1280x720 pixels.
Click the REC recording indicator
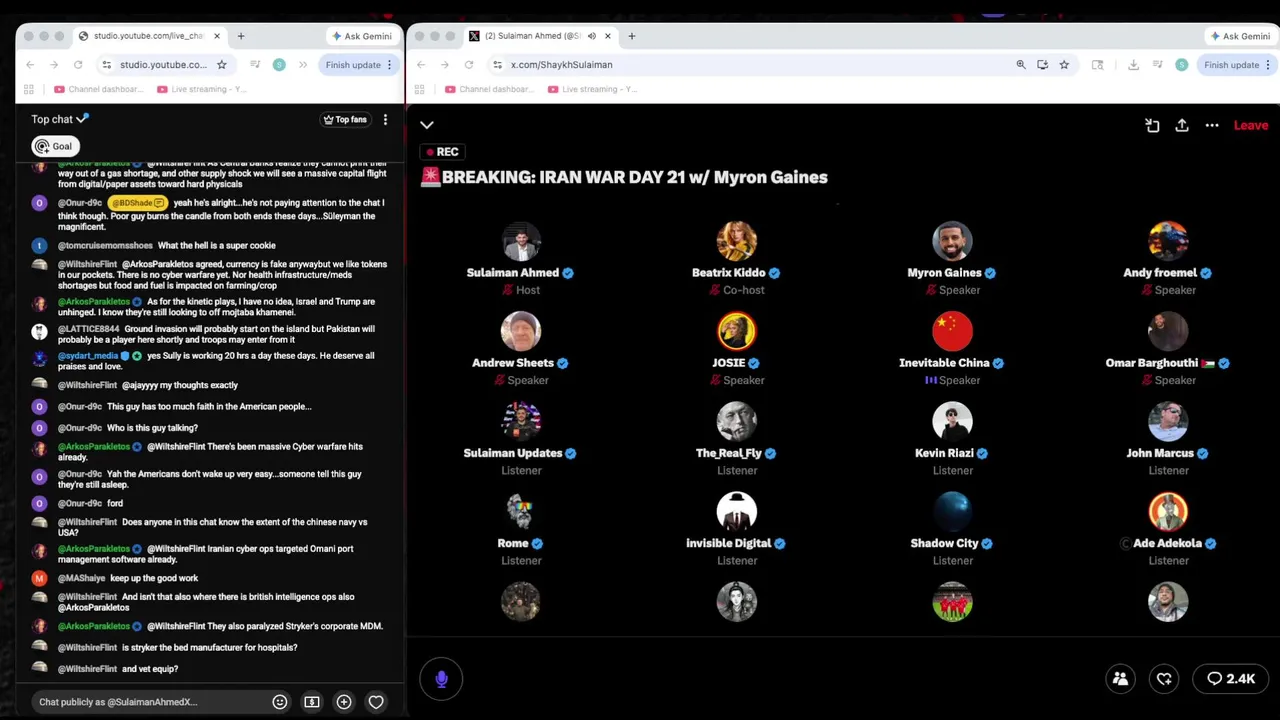[x=441, y=152]
